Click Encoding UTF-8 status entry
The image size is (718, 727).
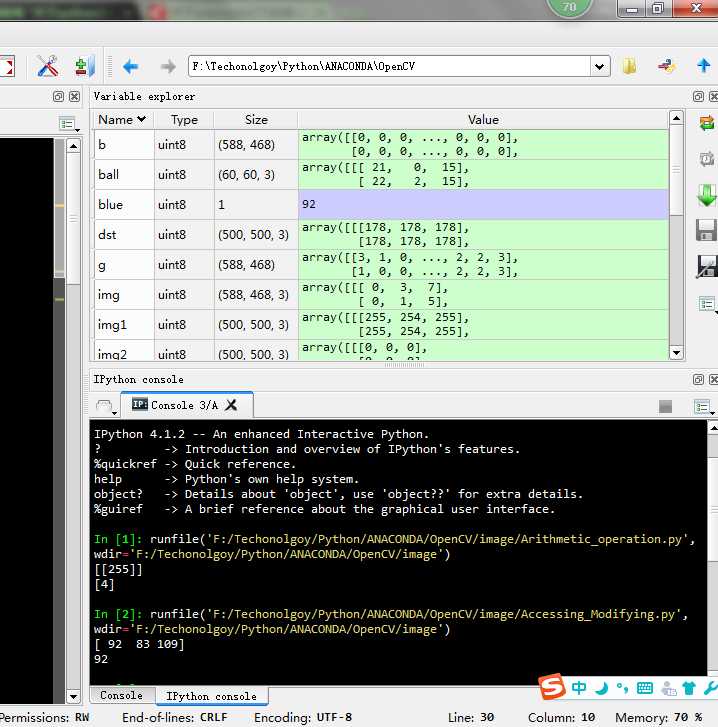[303, 718]
